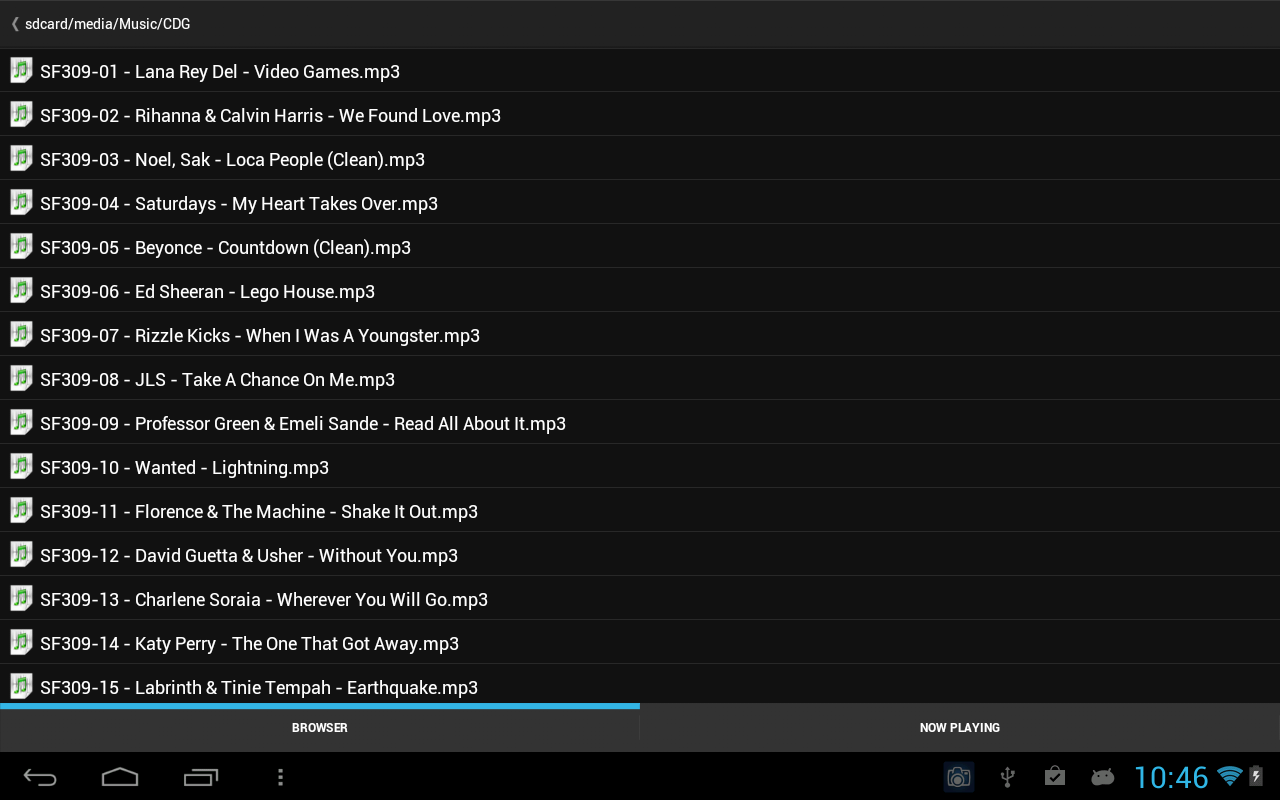Tap the USB connection status icon
1280x800 pixels.
click(1007, 777)
